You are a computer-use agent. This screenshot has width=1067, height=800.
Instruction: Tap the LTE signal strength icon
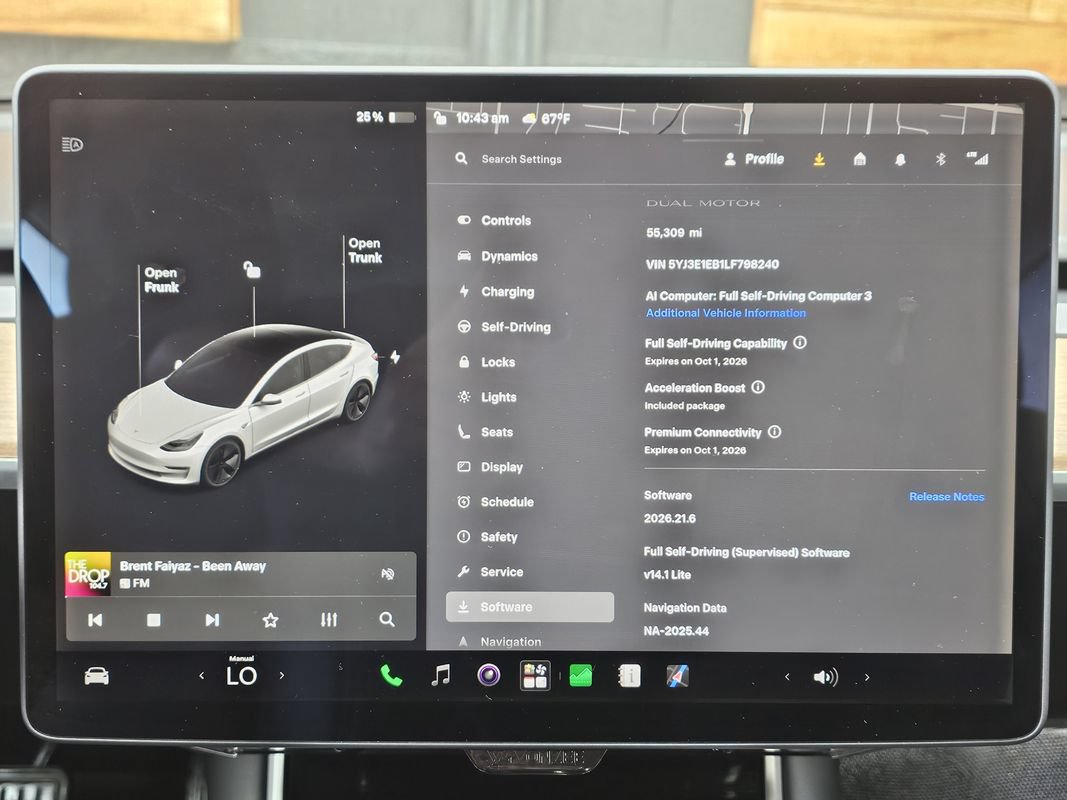977,159
